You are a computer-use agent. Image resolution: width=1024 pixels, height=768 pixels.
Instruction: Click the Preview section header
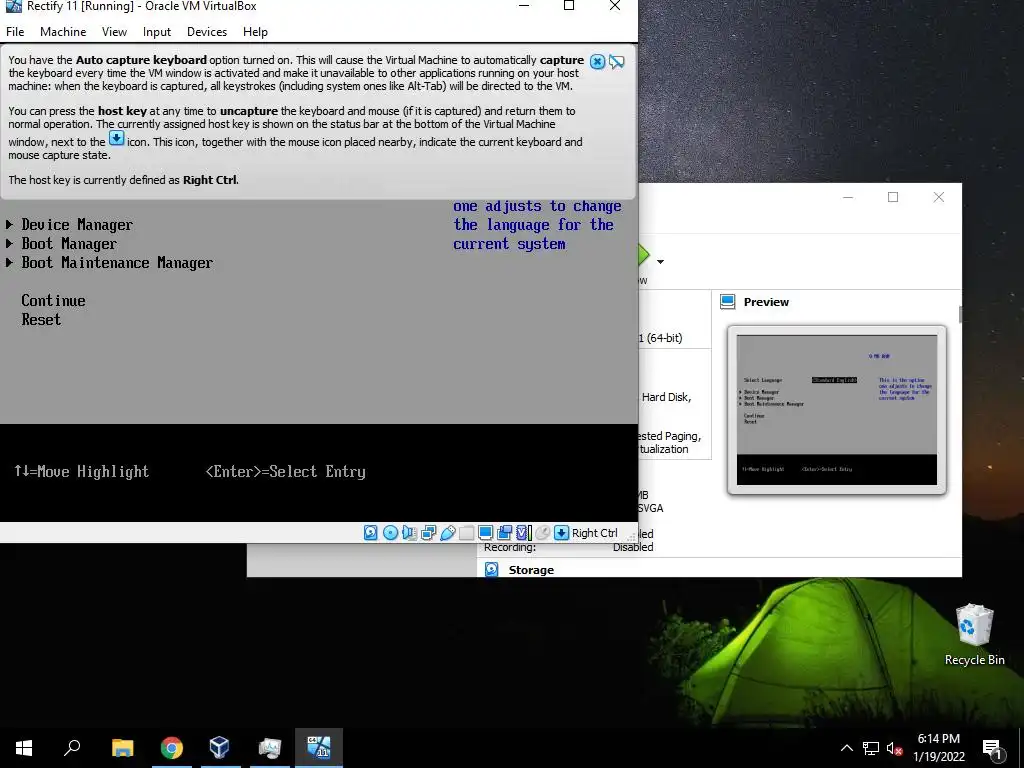[766, 302]
